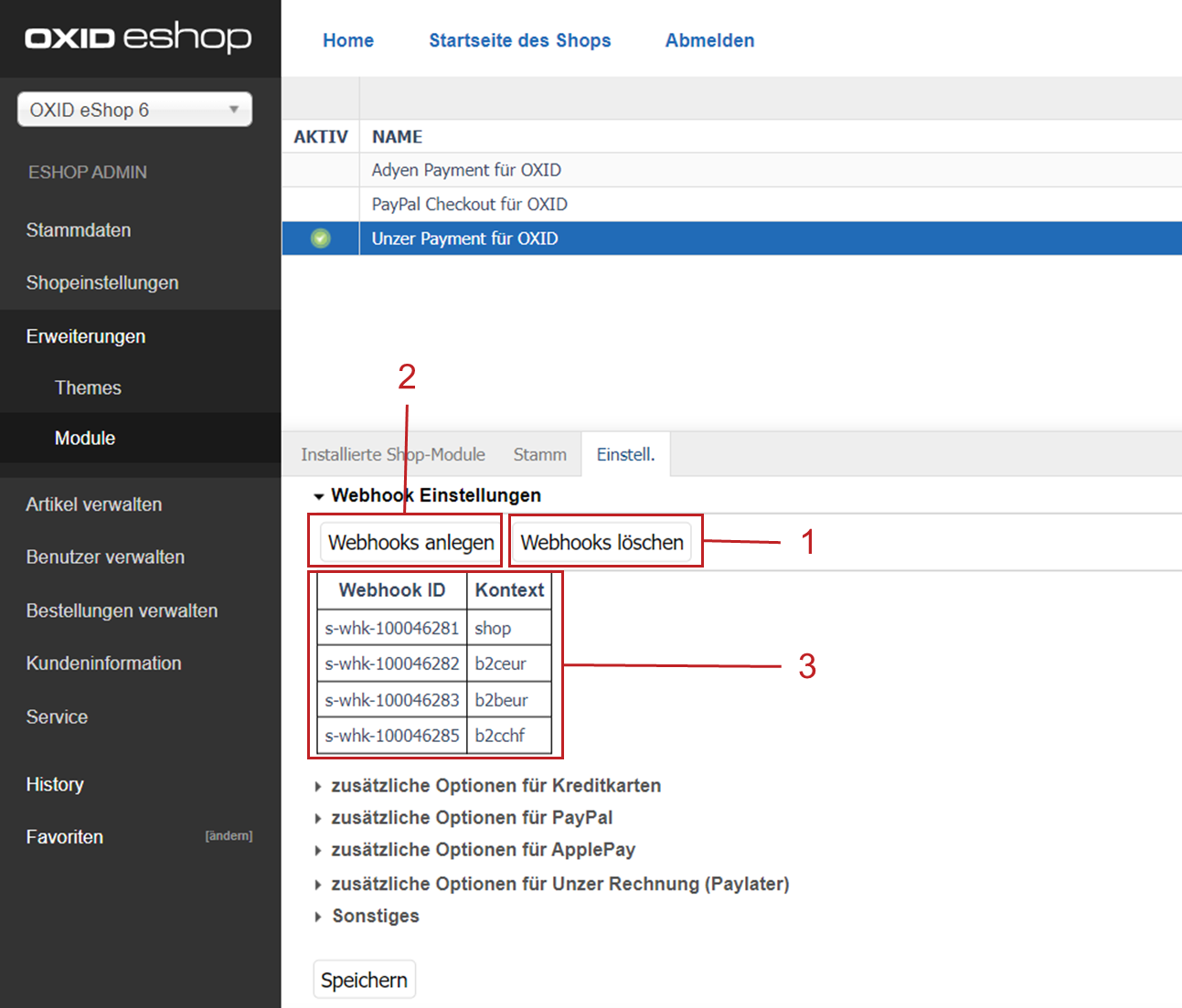Click the NAME column header

(x=397, y=137)
